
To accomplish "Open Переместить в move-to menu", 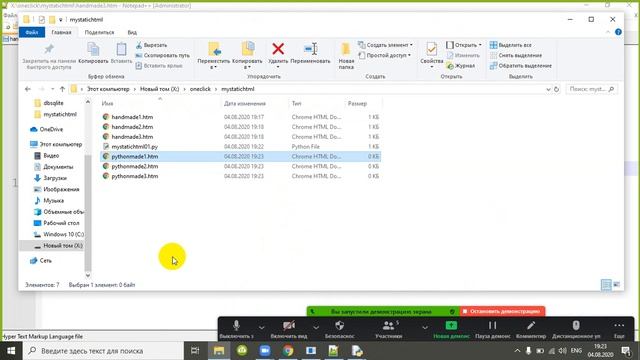I will 213,56.
